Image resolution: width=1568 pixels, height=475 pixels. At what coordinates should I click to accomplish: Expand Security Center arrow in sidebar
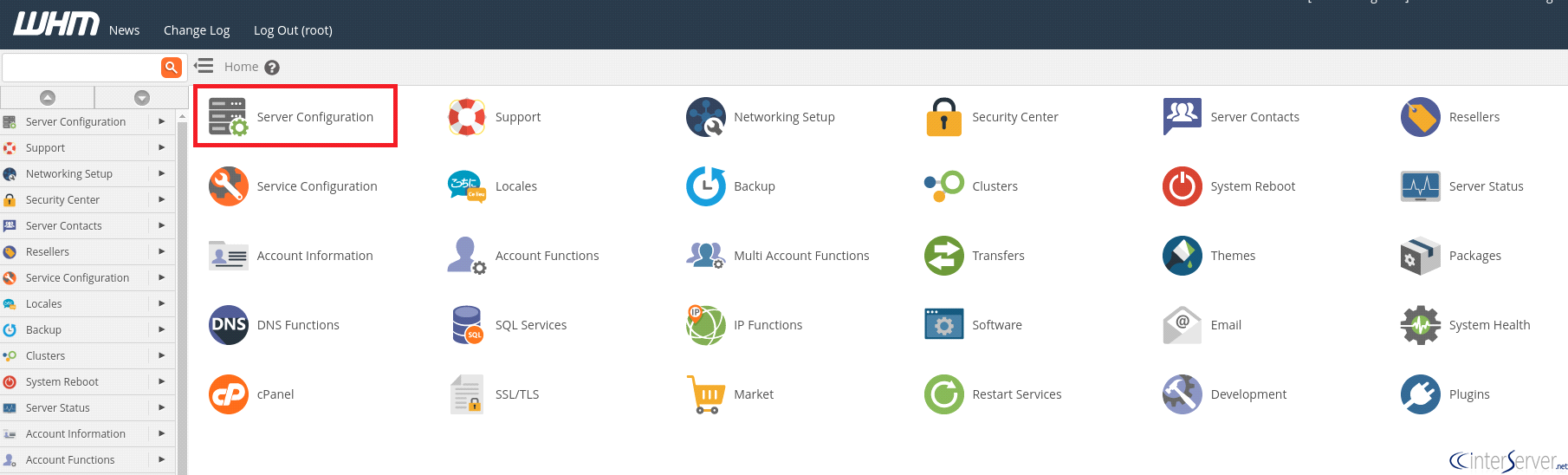pyautogui.click(x=161, y=199)
